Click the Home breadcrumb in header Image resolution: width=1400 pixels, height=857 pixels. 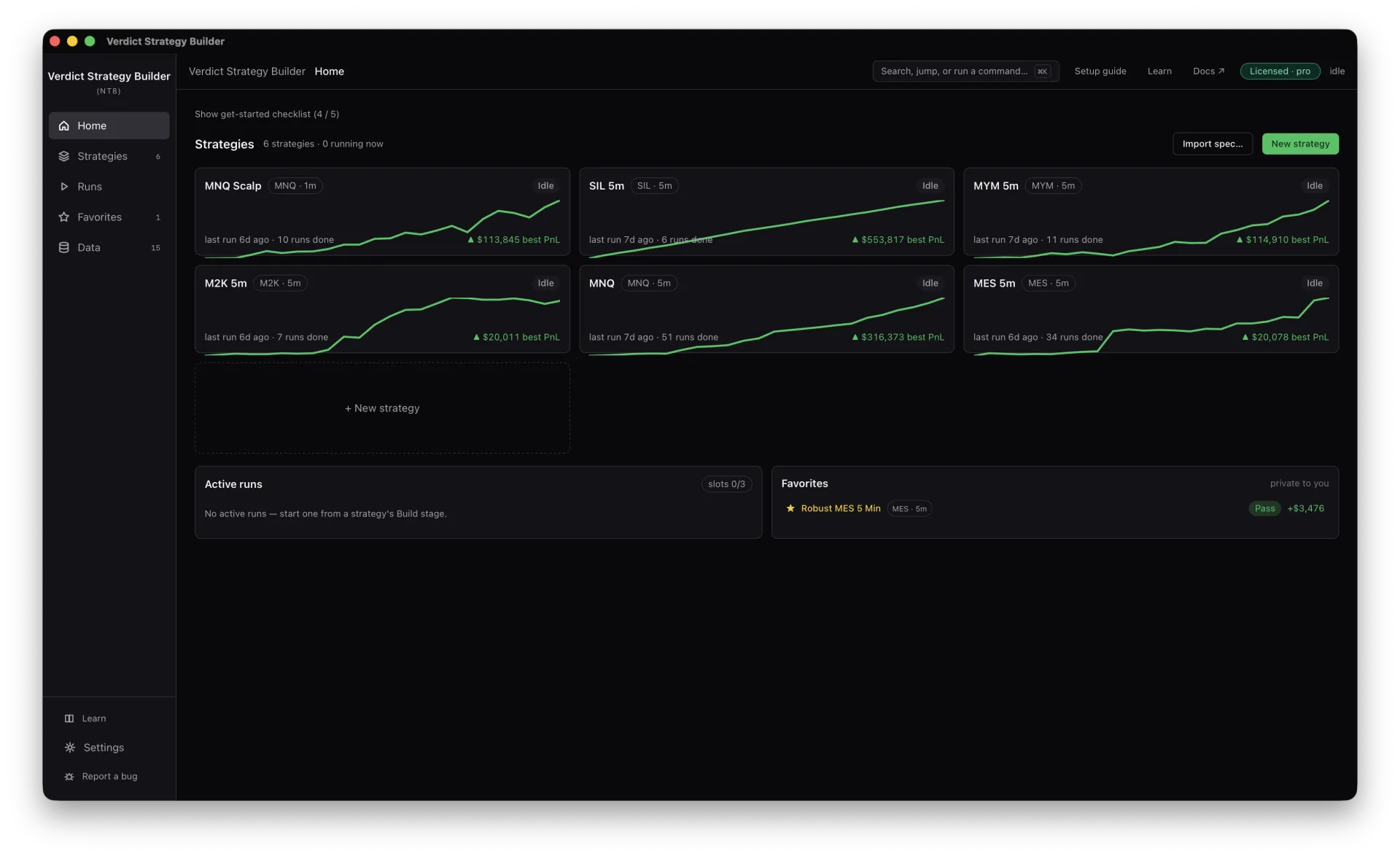click(x=329, y=71)
